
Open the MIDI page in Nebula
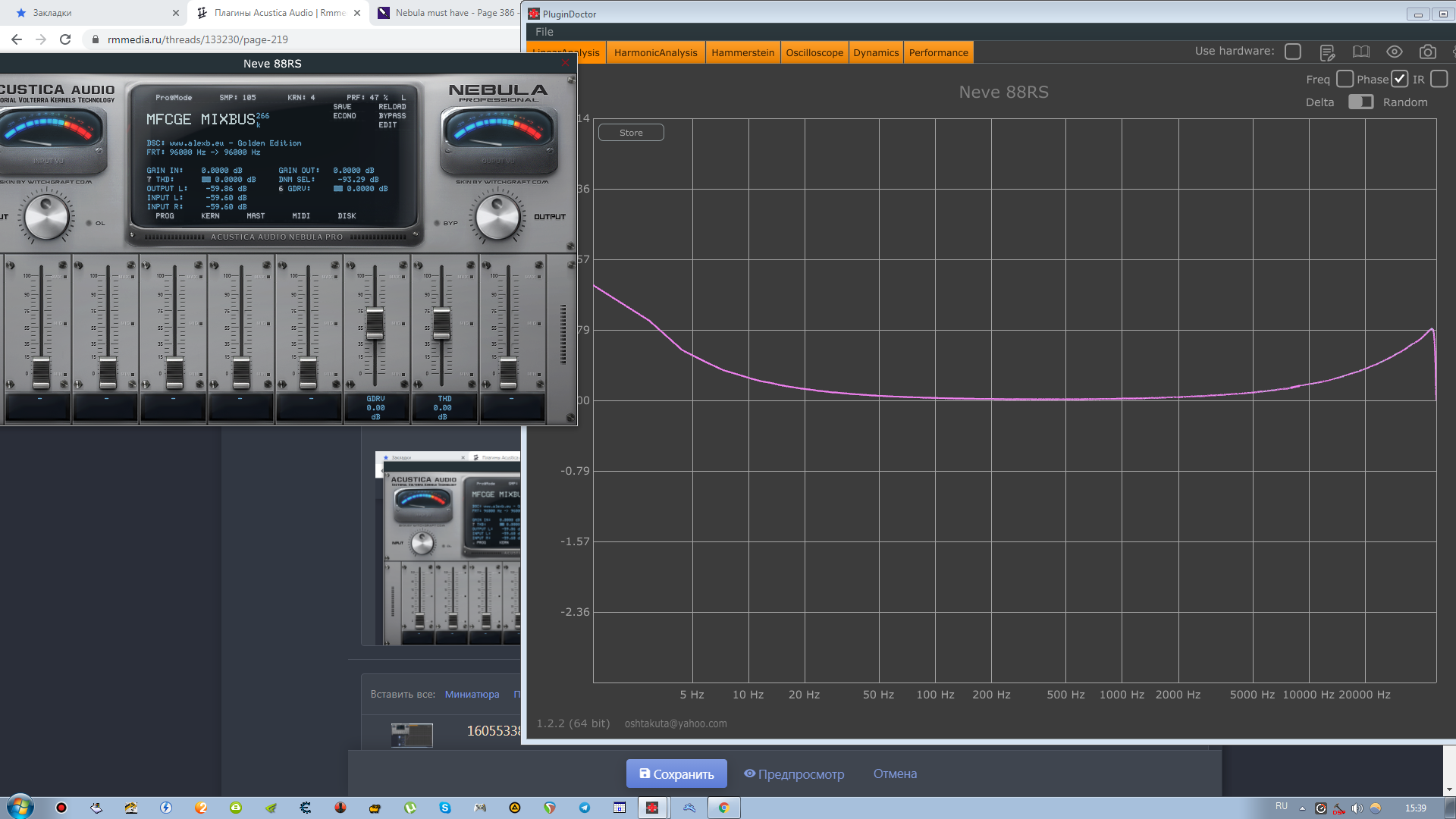(301, 216)
